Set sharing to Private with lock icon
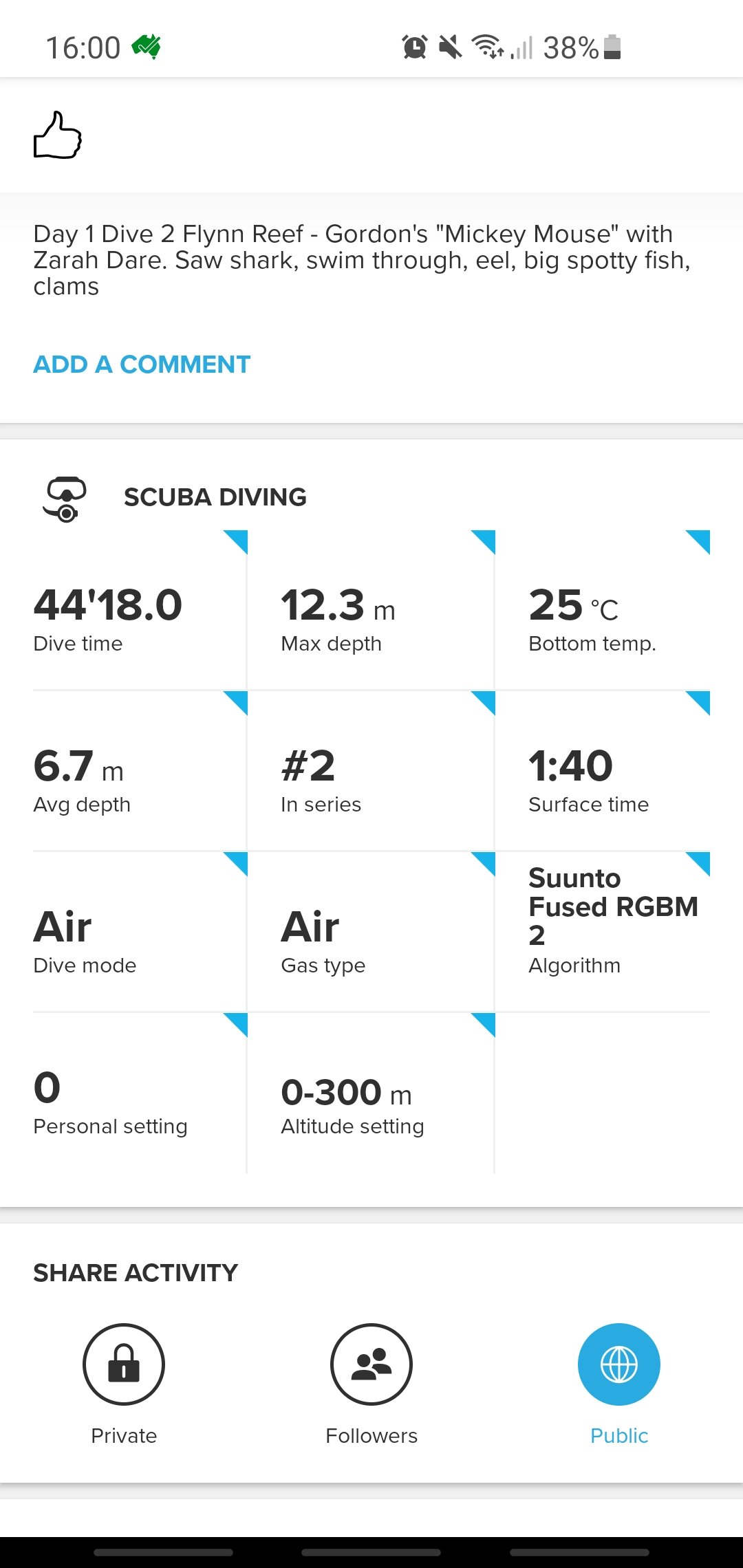743x1568 pixels. point(124,1365)
